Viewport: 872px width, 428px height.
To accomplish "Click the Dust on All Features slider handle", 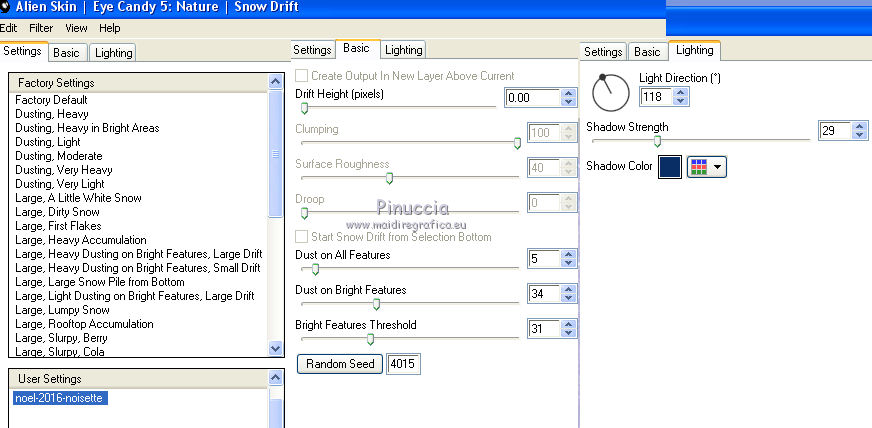I will pos(315,270).
